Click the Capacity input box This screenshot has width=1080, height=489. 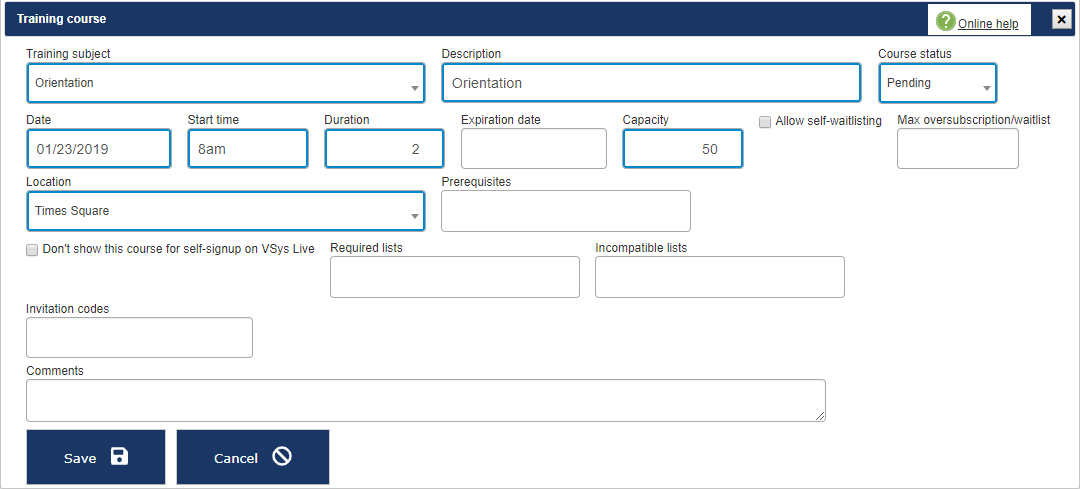[x=682, y=149]
